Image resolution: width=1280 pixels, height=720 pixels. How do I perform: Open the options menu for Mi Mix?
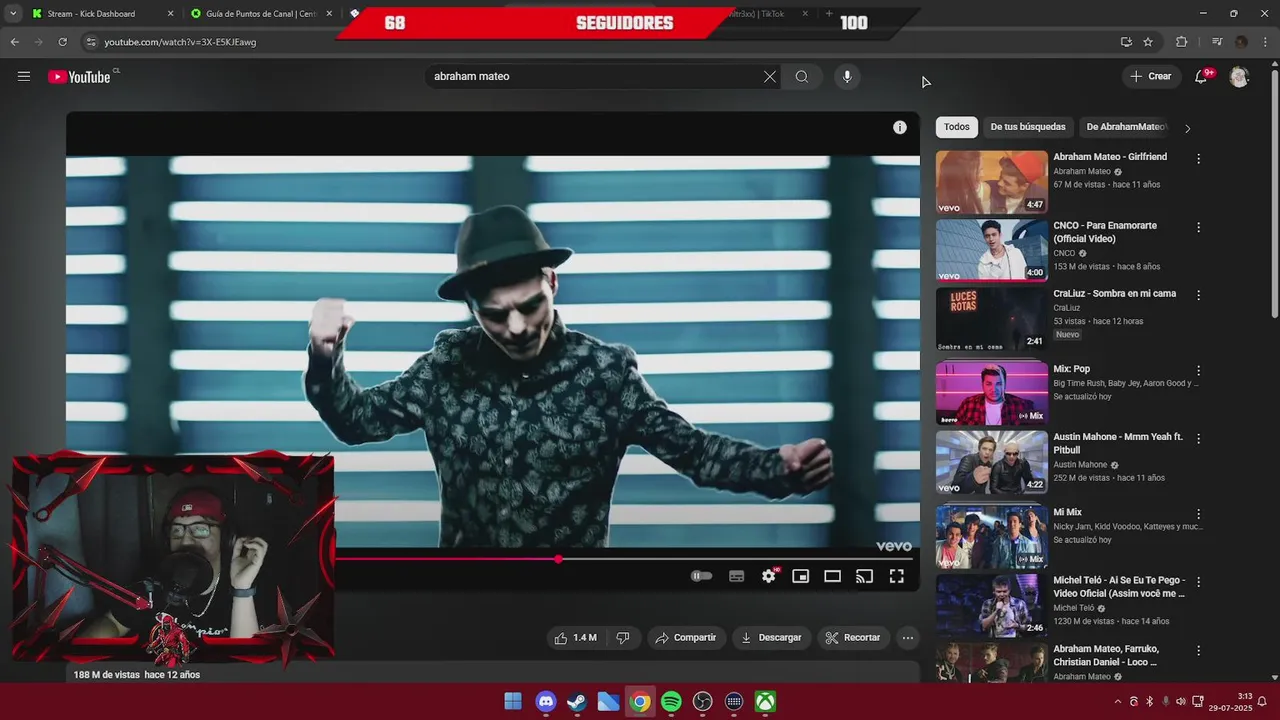coord(1198,514)
